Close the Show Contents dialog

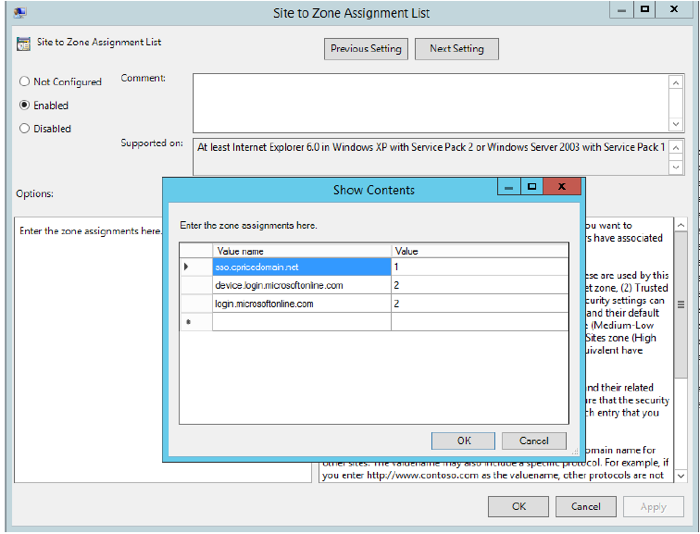(562, 187)
